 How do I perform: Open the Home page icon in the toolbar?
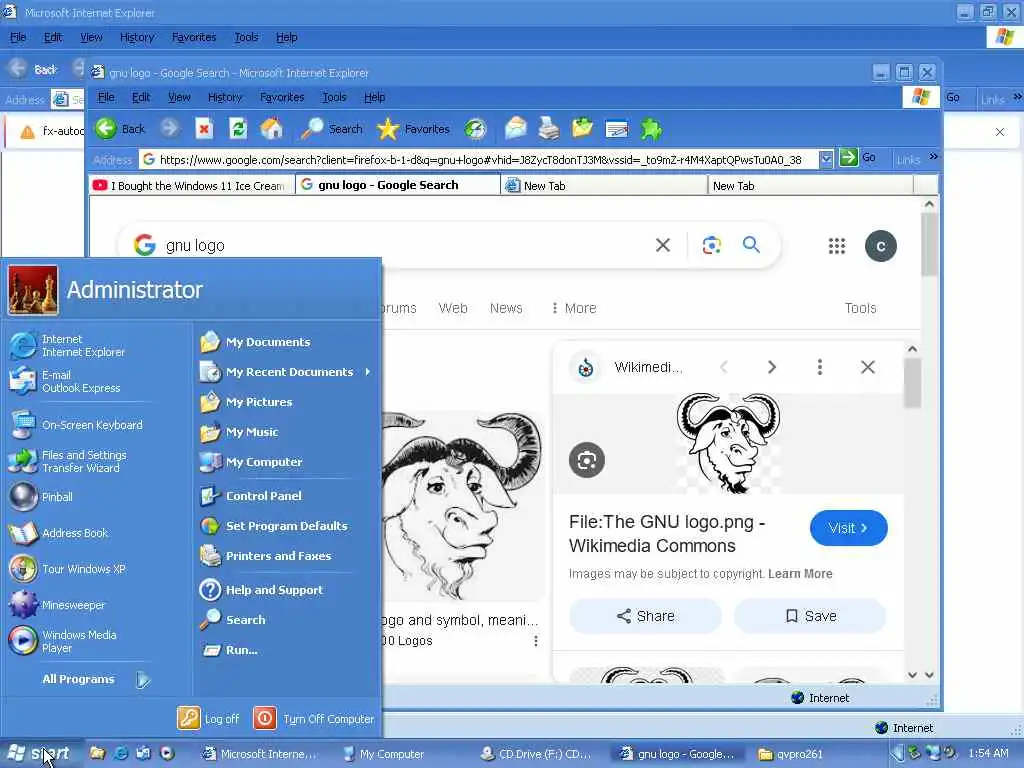pyautogui.click(x=272, y=129)
